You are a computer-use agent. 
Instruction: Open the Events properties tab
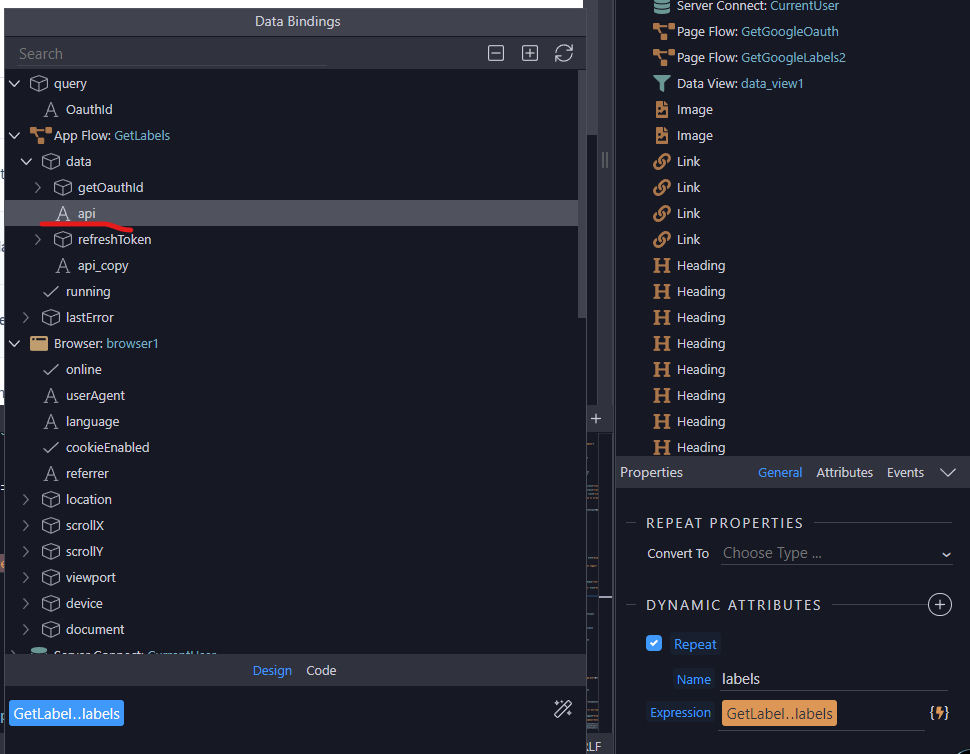905,472
